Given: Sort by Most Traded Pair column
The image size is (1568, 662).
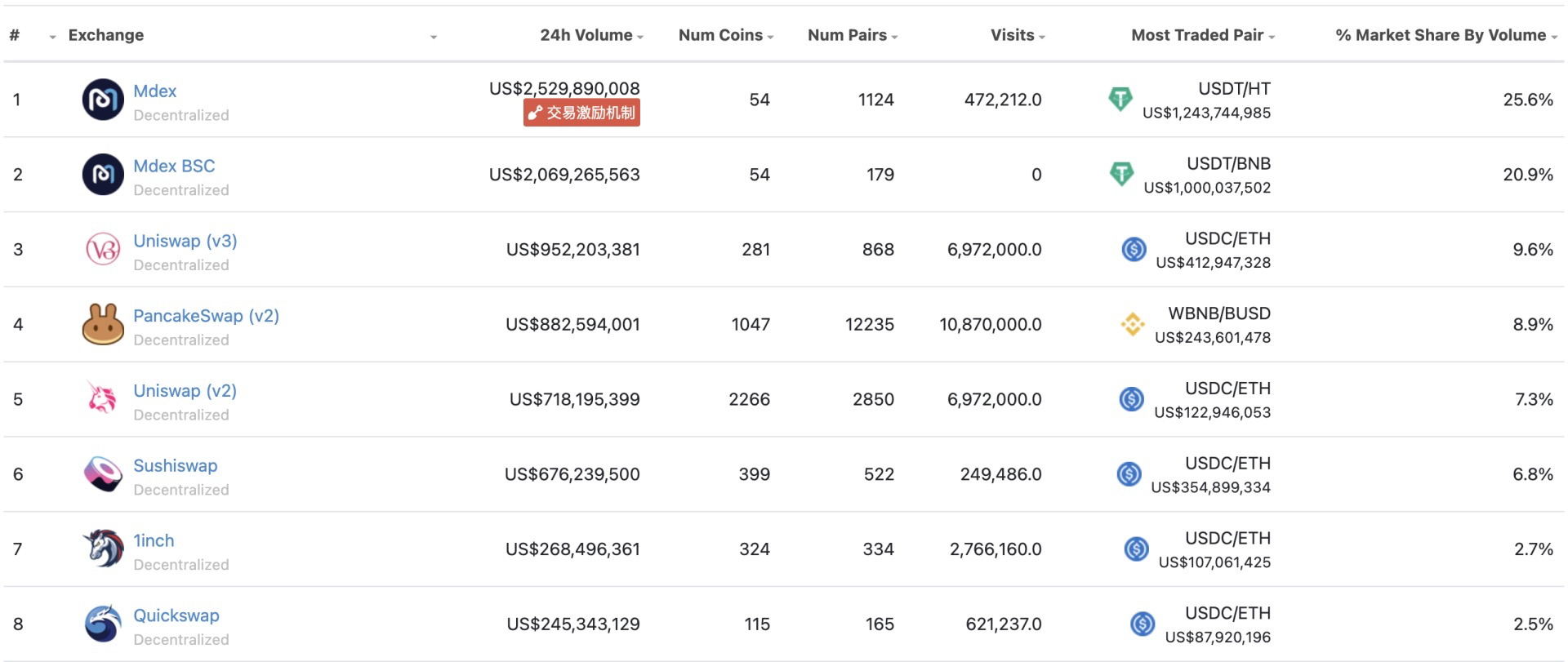Looking at the screenshot, I should click(1203, 35).
